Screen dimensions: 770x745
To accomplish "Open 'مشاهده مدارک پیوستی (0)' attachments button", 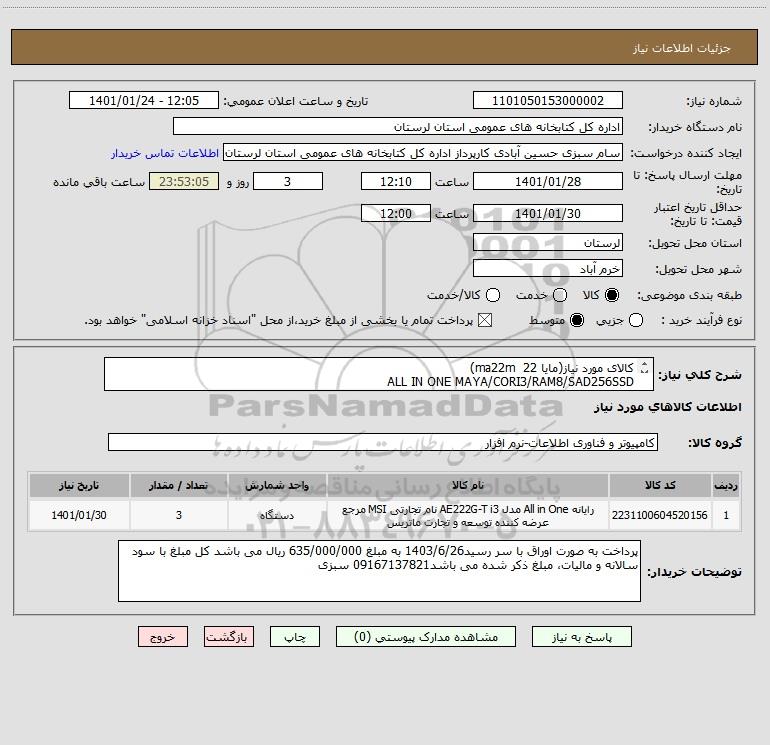I will click(426, 637).
